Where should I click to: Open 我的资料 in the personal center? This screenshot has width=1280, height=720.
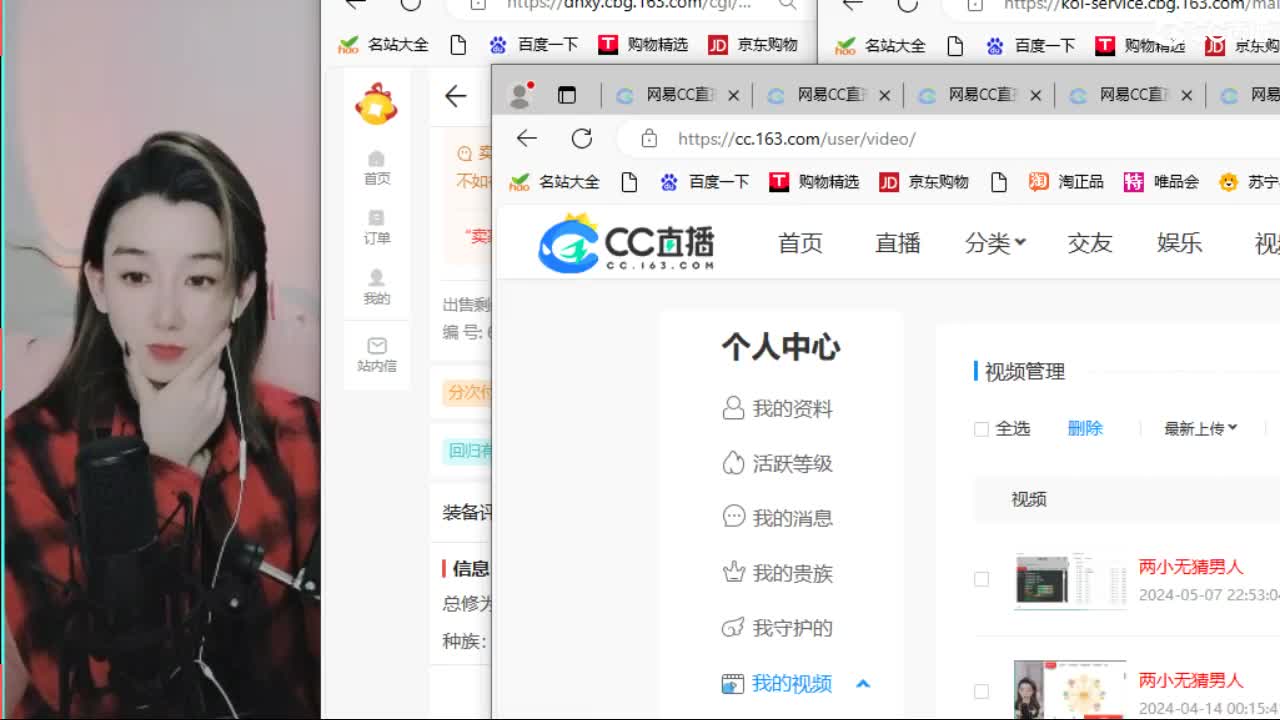point(777,408)
